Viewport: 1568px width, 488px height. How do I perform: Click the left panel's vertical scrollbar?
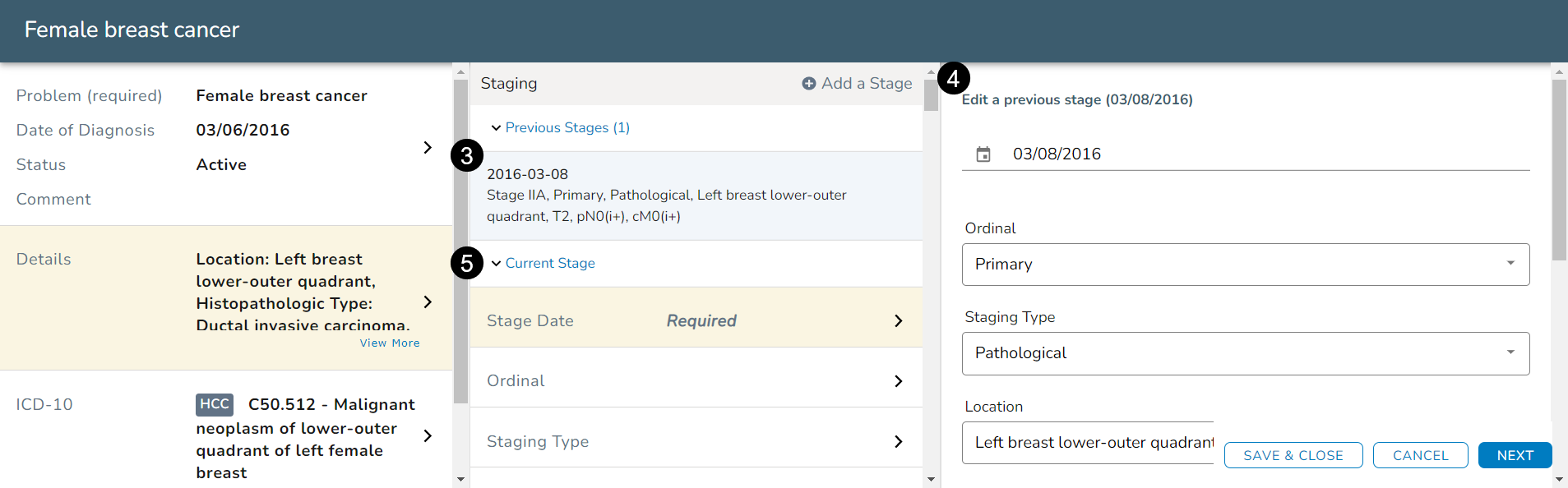pos(460,246)
